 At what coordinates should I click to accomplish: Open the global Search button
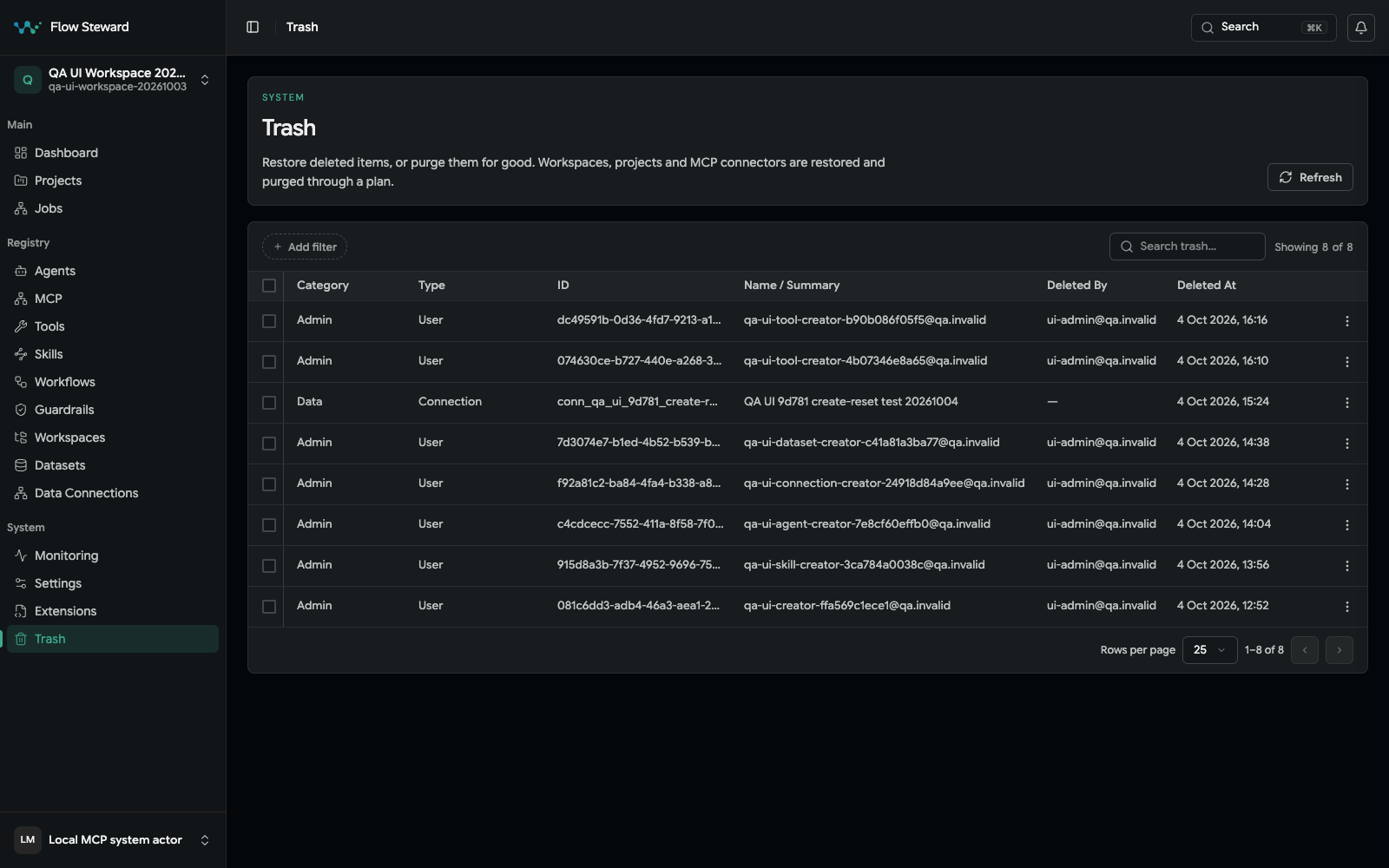coord(1263,27)
